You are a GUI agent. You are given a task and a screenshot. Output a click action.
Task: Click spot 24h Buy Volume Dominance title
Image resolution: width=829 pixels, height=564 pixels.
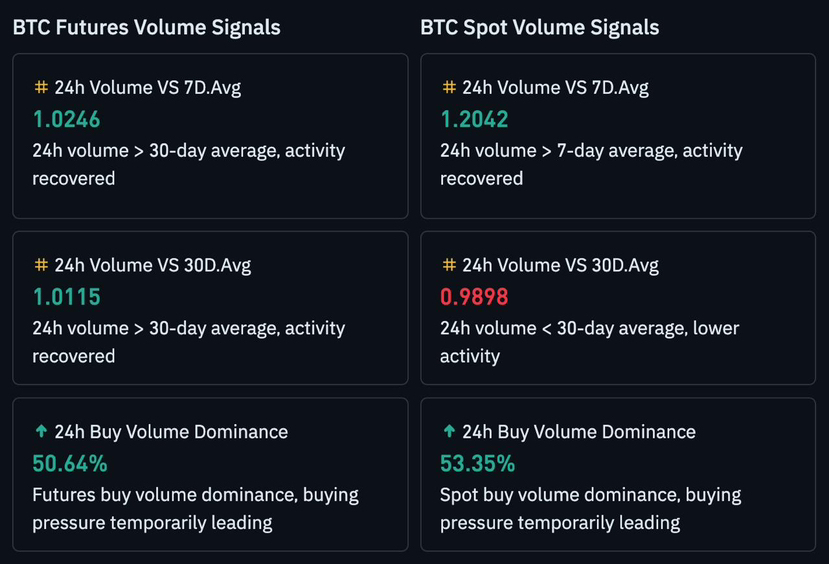click(x=579, y=432)
